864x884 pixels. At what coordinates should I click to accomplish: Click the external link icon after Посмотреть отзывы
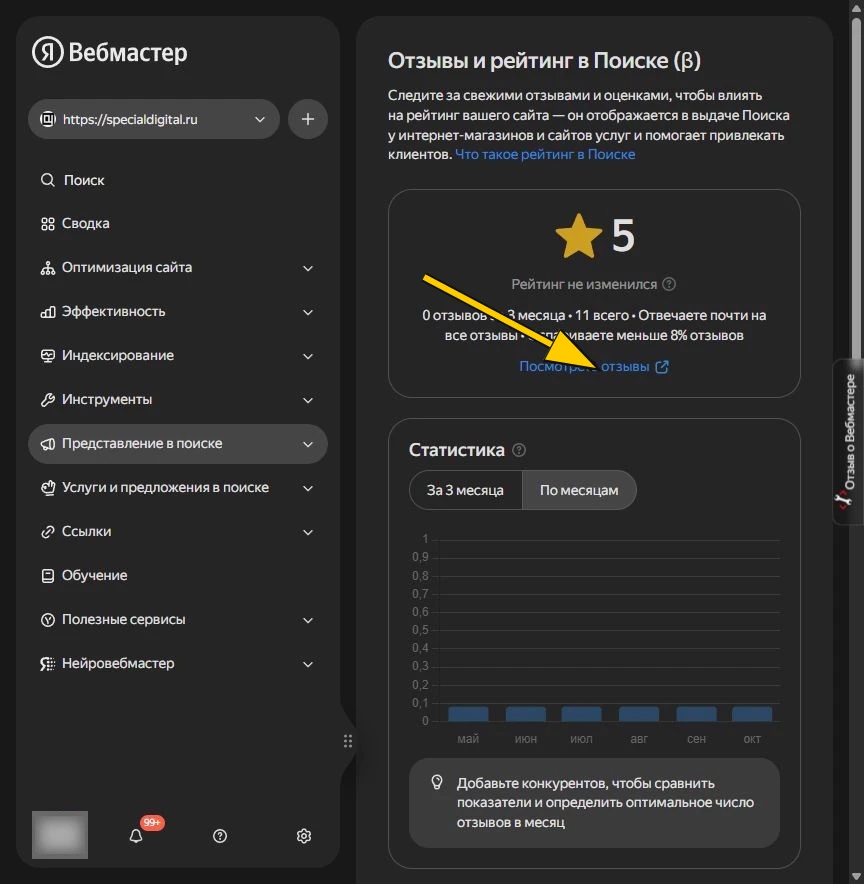(662, 367)
